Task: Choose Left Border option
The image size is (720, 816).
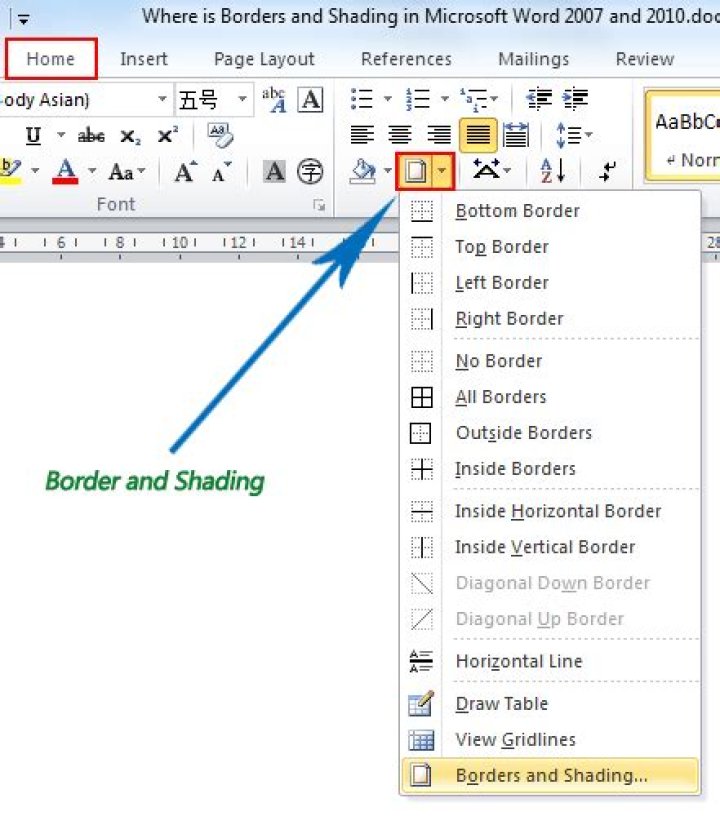Action: (550, 283)
